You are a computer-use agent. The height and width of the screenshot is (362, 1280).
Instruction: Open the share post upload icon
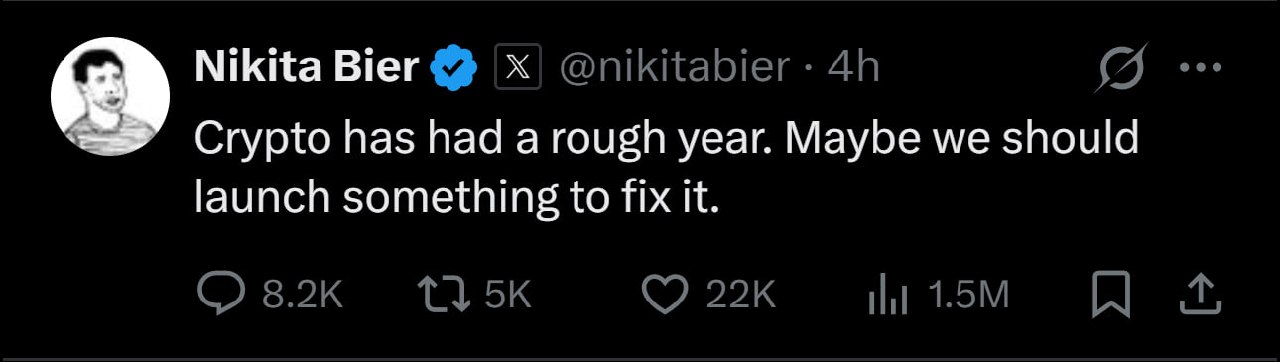pyautogui.click(x=1201, y=294)
